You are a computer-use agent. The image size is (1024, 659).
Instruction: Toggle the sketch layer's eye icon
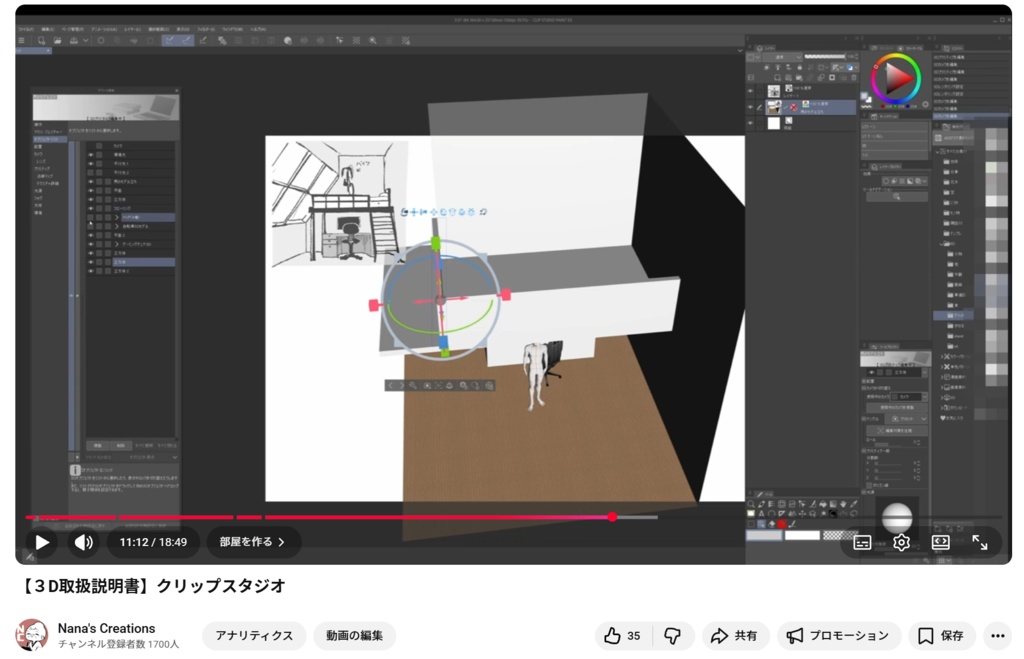(750, 92)
